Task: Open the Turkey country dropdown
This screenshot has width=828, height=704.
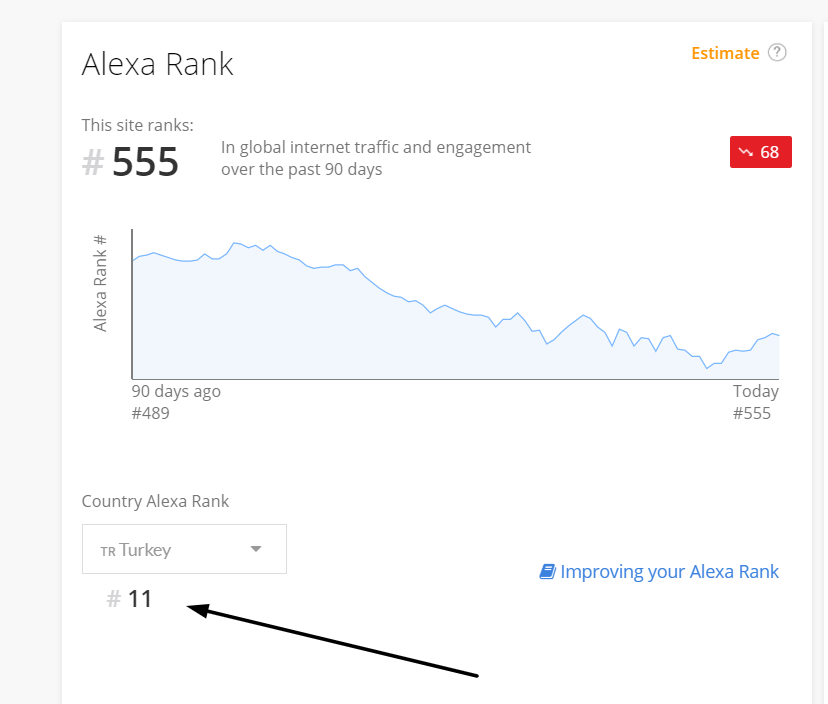Action: [x=184, y=549]
